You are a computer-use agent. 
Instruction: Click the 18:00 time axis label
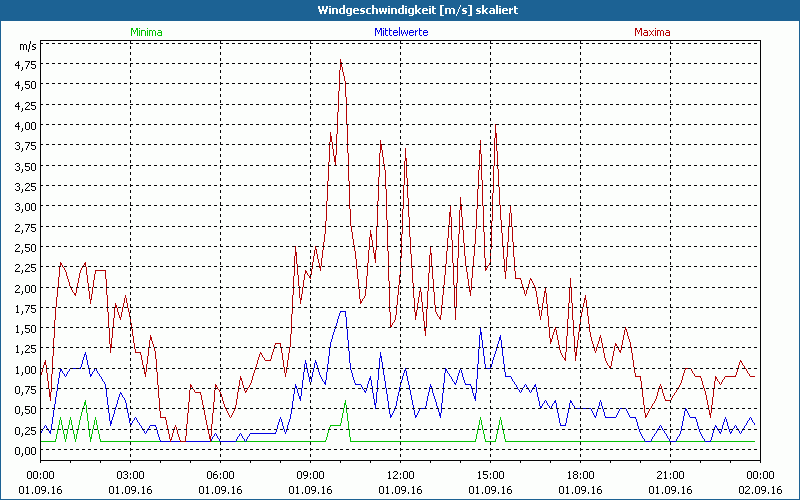click(580, 475)
